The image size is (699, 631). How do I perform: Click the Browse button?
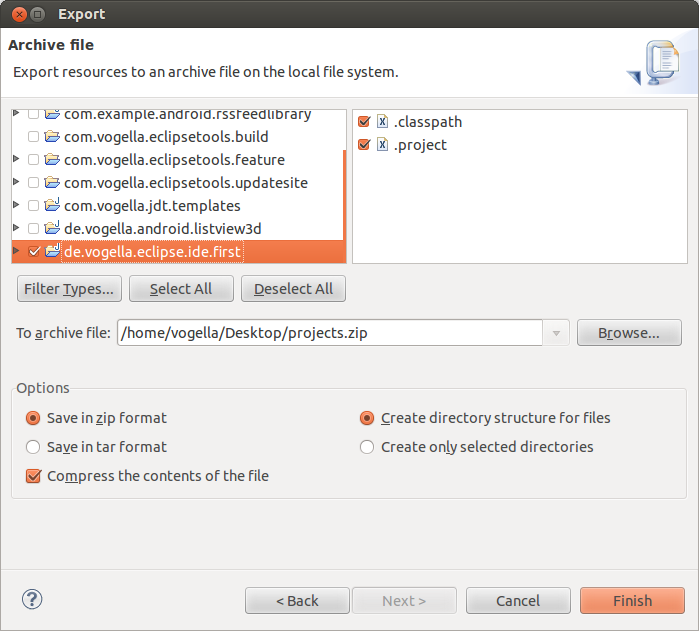tap(629, 333)
